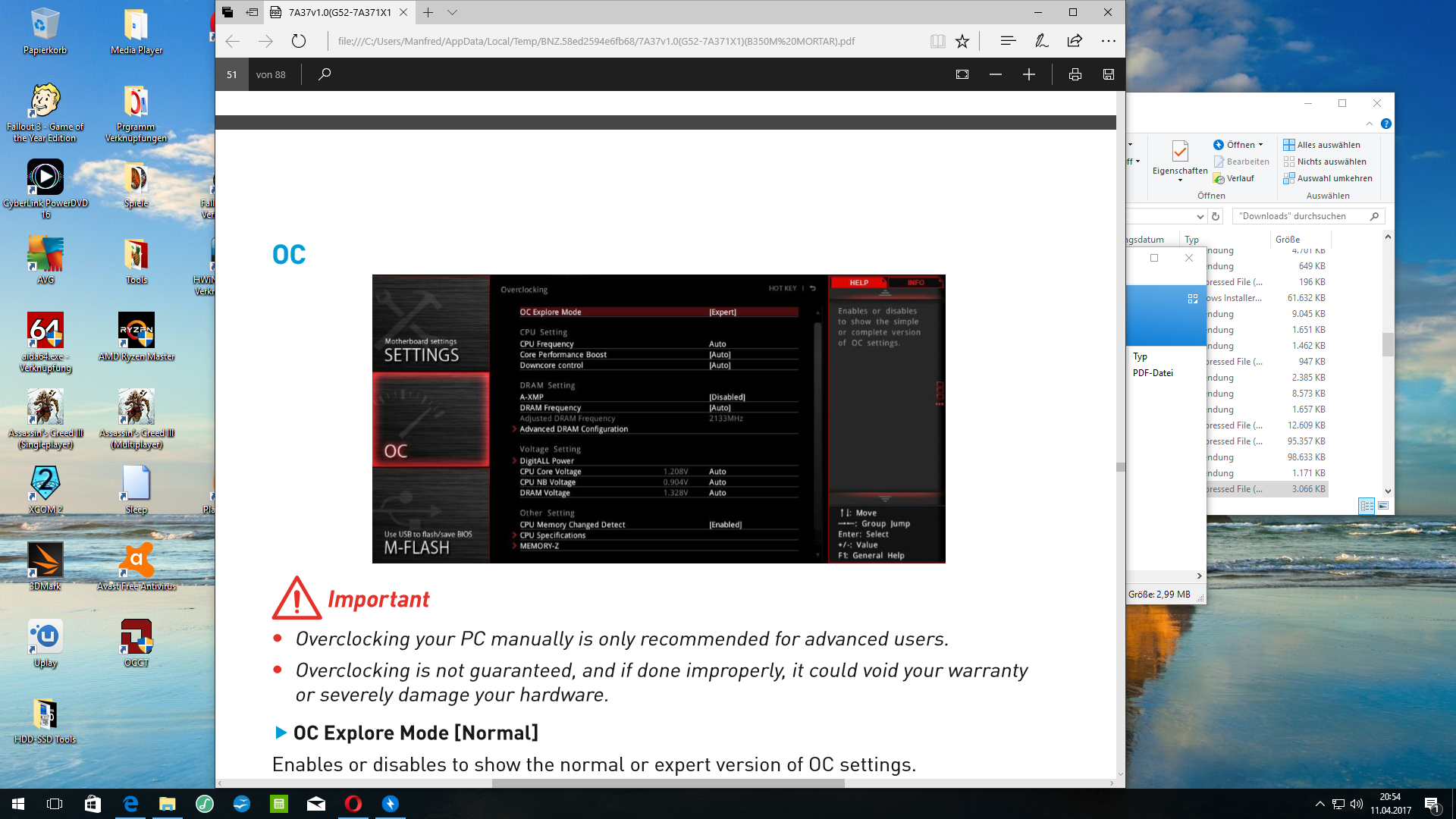Viewport: 1456px width, 819px height.
Task: Print the PDF using printer icon
Action: (x=1075, y=74)
